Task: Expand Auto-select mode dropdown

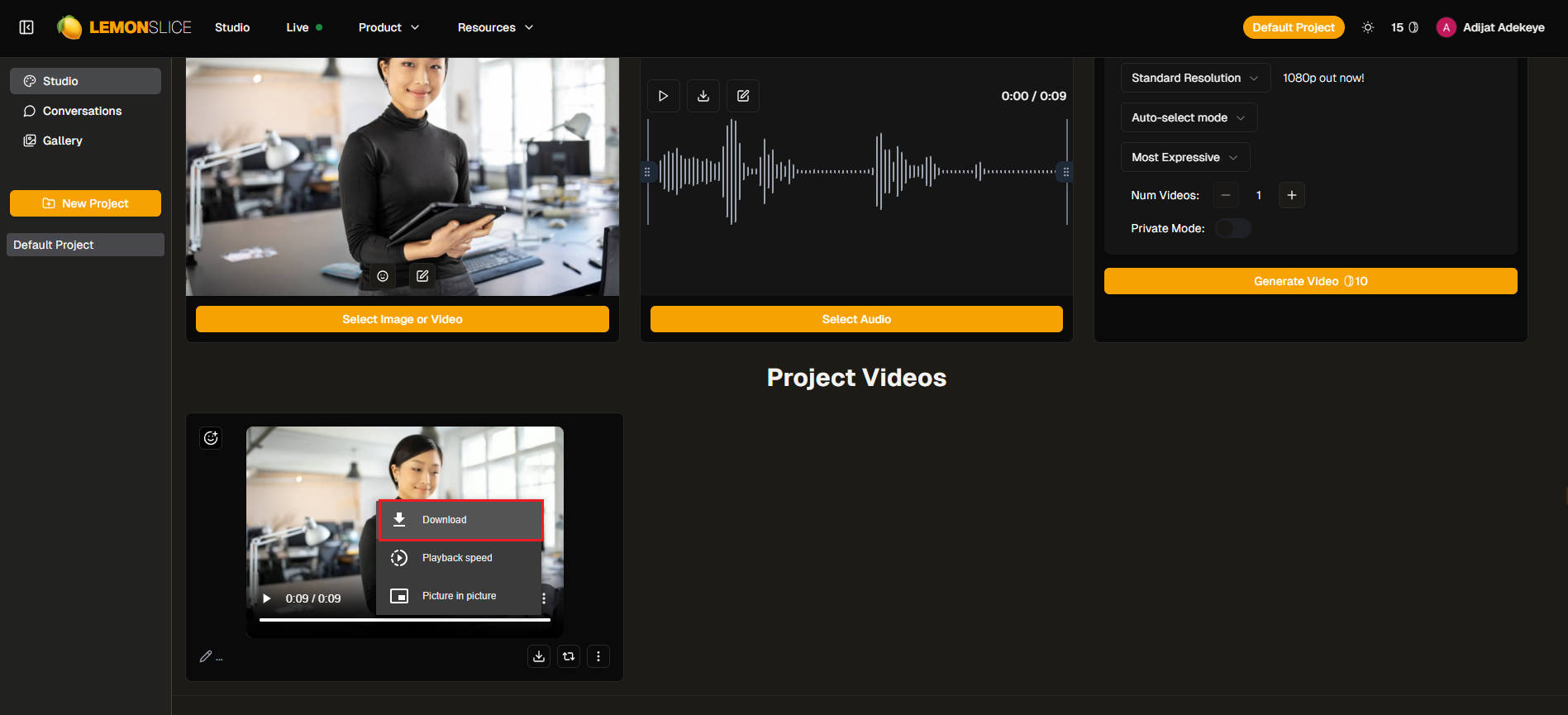Action: [1188, 117]
